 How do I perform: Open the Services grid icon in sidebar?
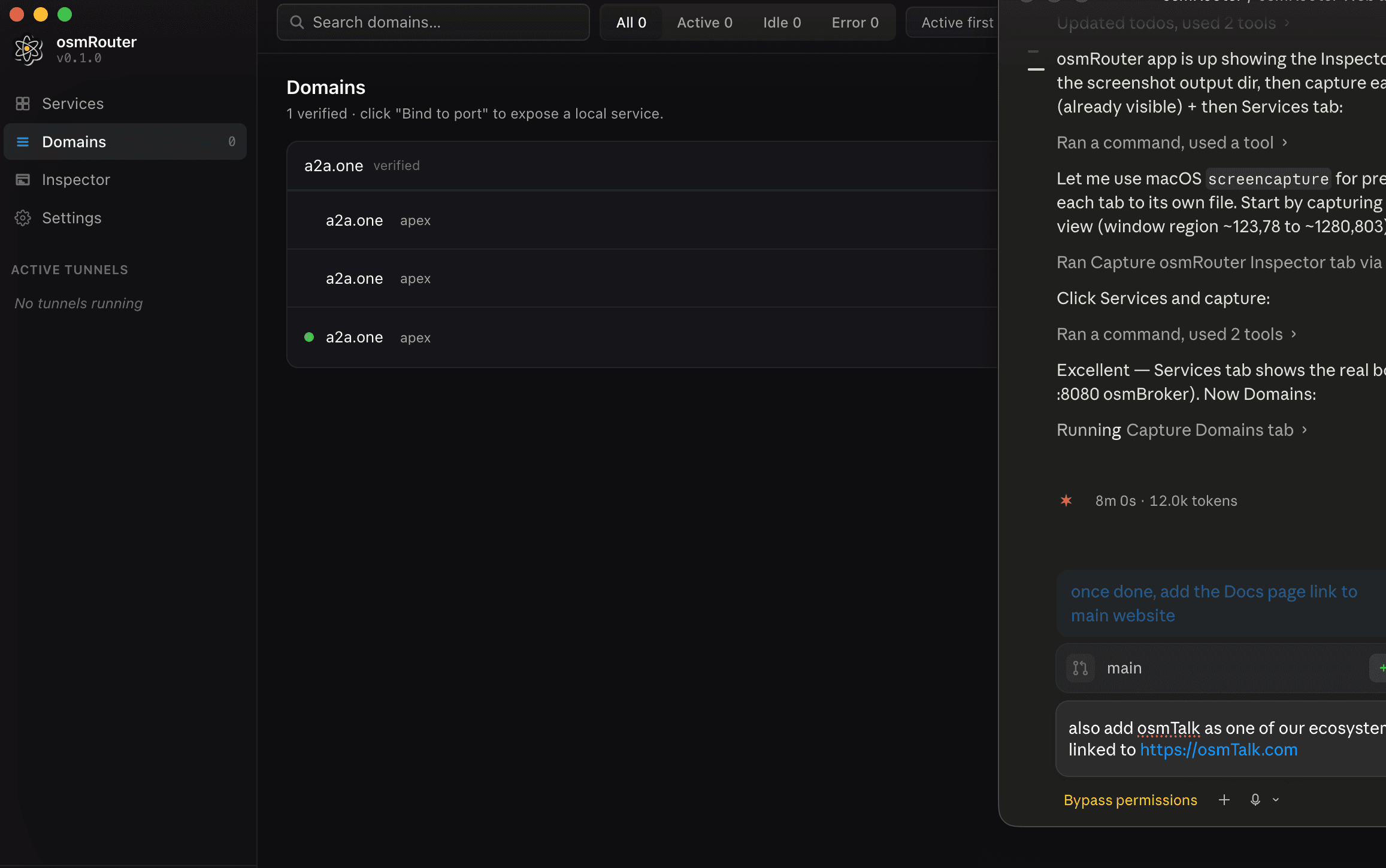23,104
